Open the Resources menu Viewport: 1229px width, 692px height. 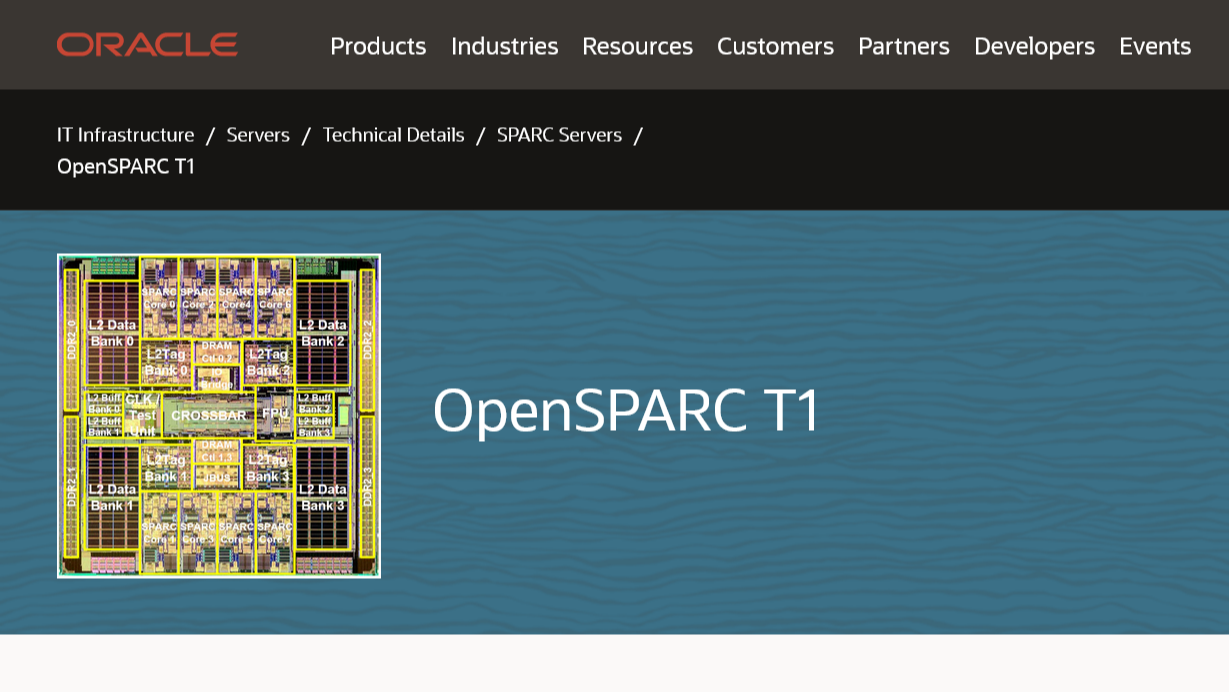tap(637, 46)
